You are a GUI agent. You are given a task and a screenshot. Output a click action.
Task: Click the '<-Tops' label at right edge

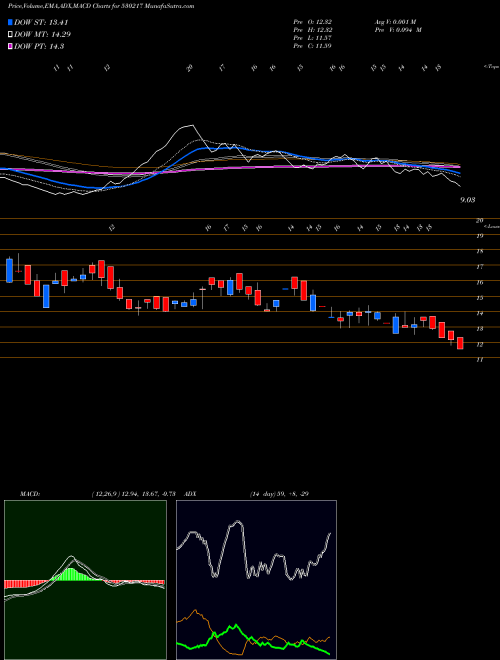pos(492,67)
